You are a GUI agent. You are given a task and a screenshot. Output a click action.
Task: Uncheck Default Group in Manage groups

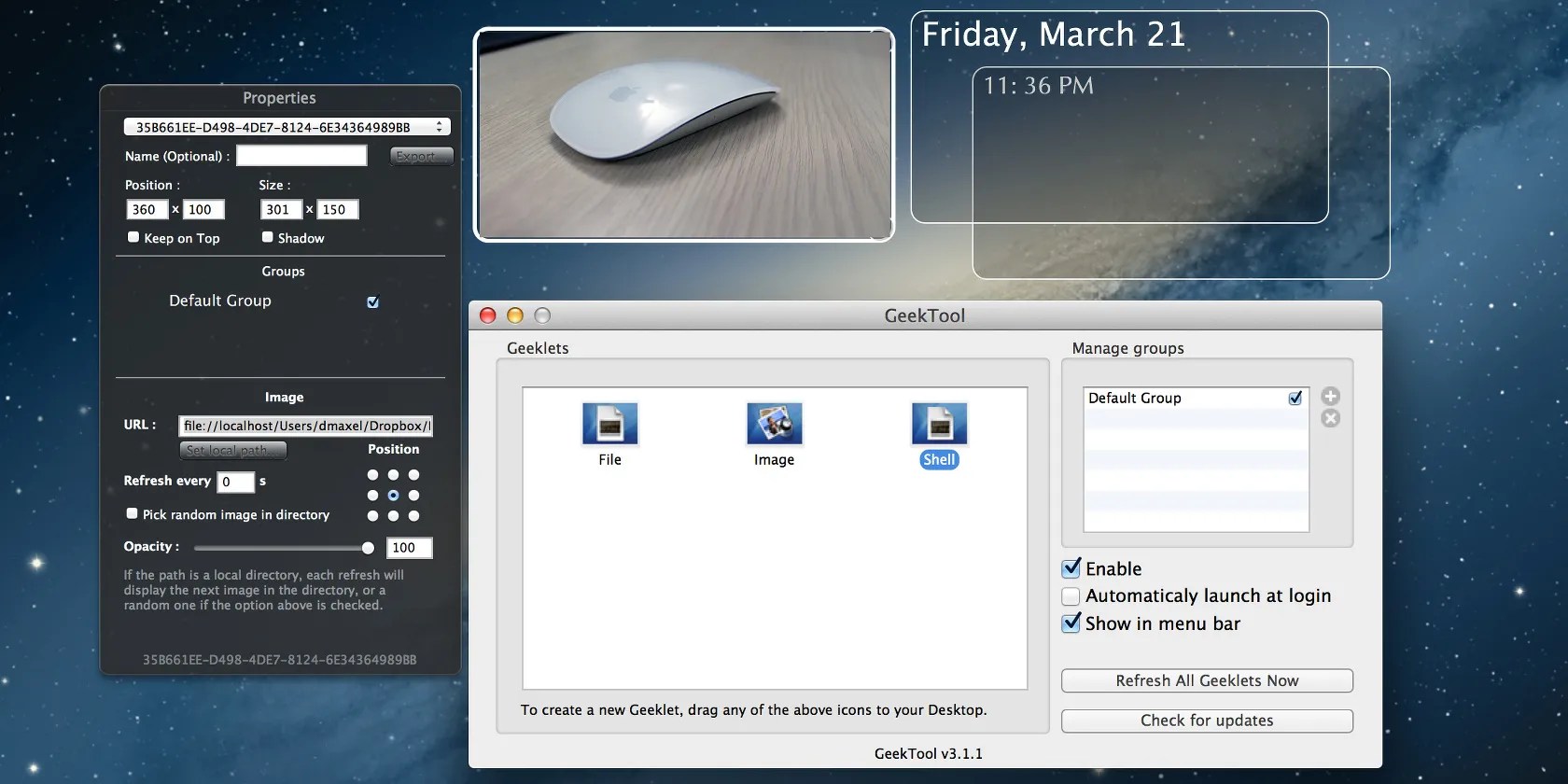coord(1295,398)
